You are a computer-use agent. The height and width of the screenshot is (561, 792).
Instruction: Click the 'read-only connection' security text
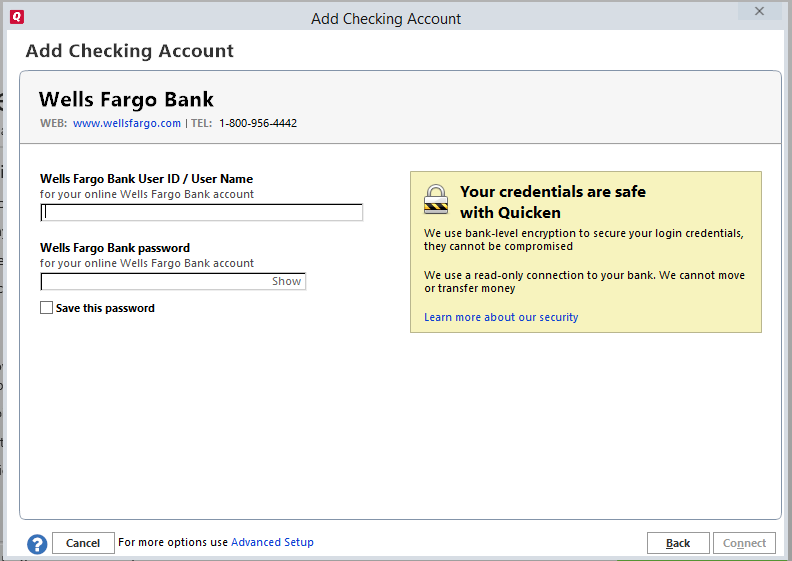(584, 282)
